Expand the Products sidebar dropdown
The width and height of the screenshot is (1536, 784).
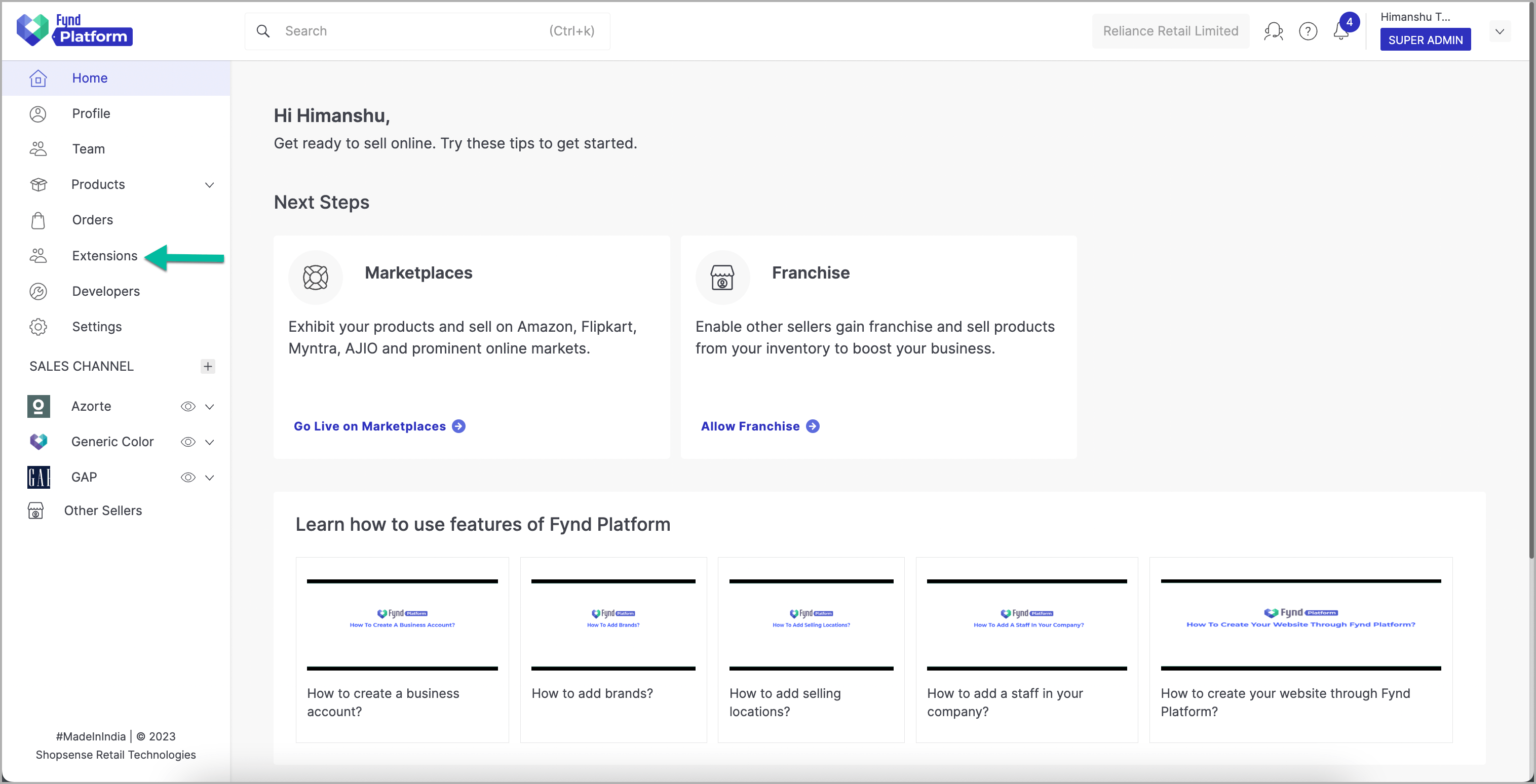(x=209, y=185)
